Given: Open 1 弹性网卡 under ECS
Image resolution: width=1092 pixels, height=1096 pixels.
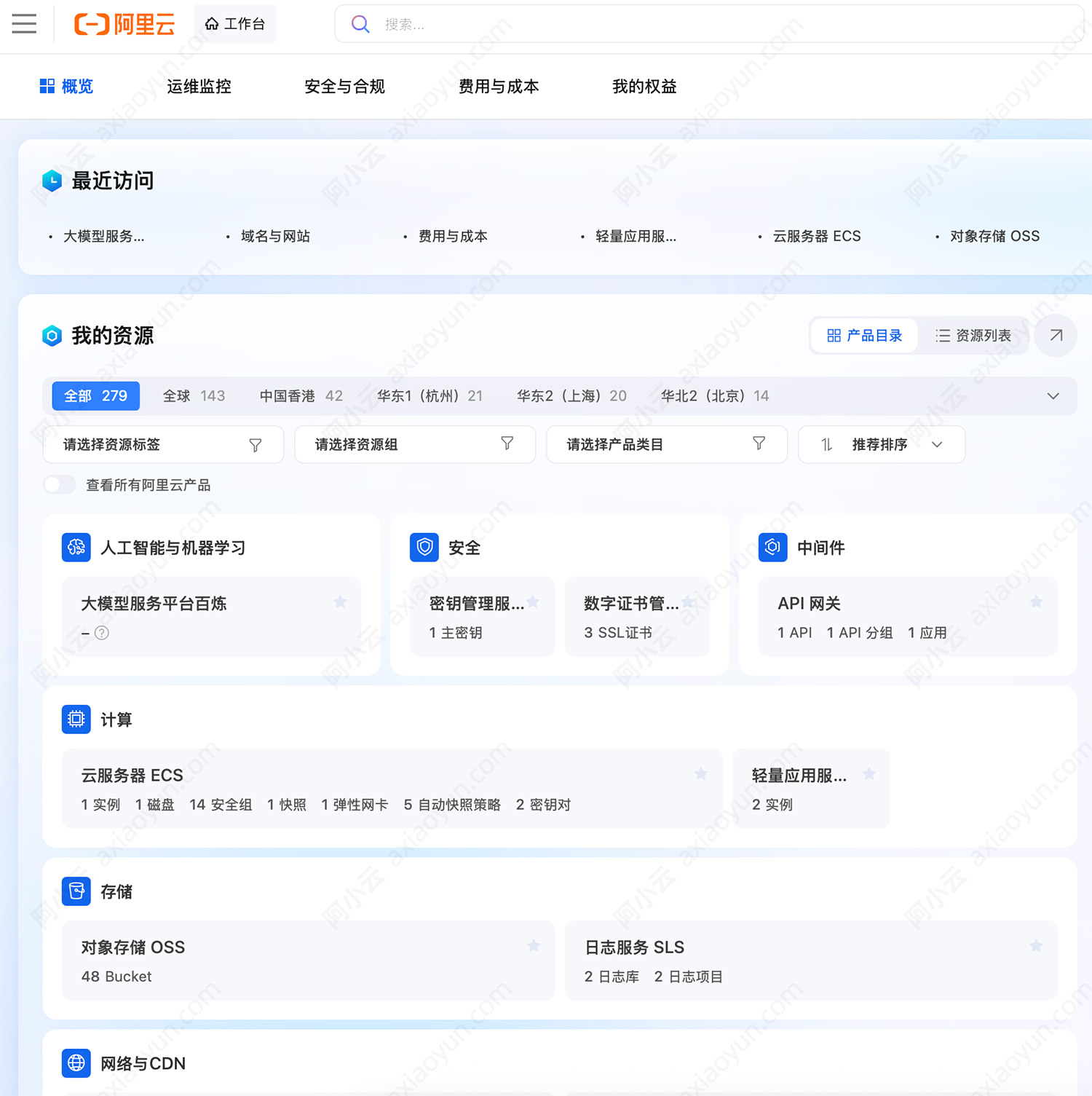Looking at the screenshot, I should coord(355,805).
